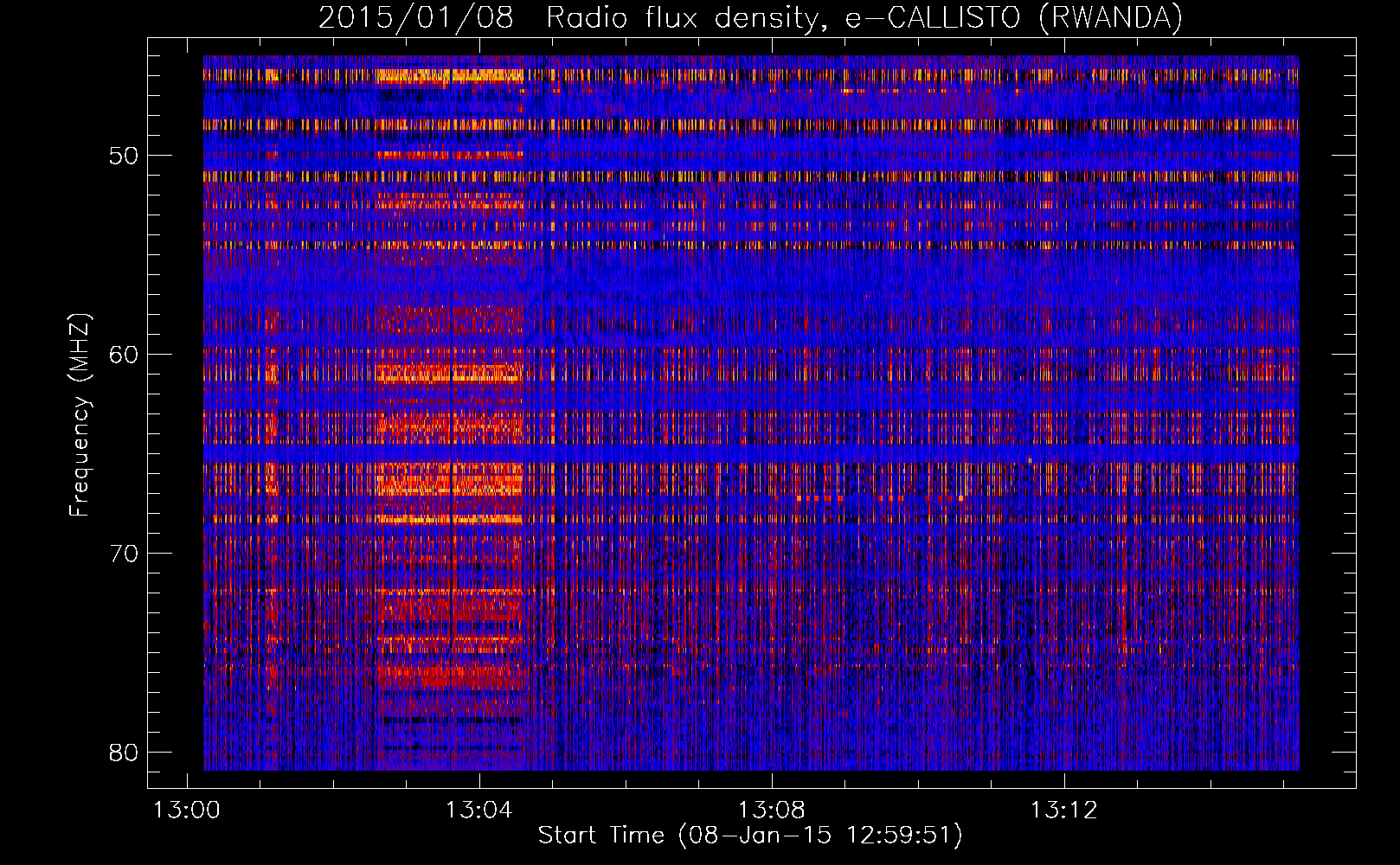Click the 'Frequency (MHZ)' axis label
The image size is (1400, 865).
pos(80,415)
